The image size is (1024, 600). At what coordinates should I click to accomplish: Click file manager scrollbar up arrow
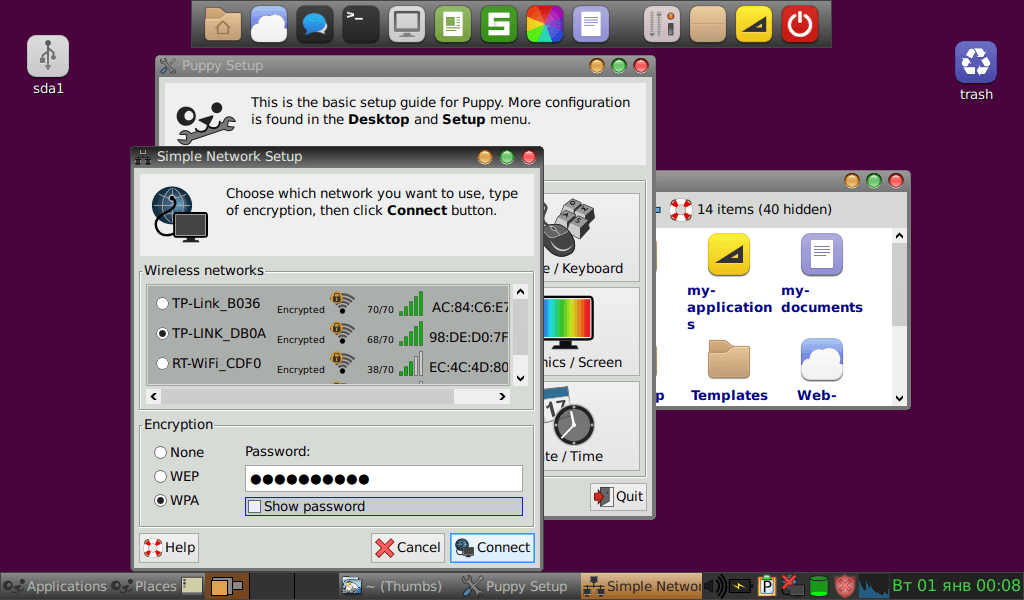coord(899,236)
